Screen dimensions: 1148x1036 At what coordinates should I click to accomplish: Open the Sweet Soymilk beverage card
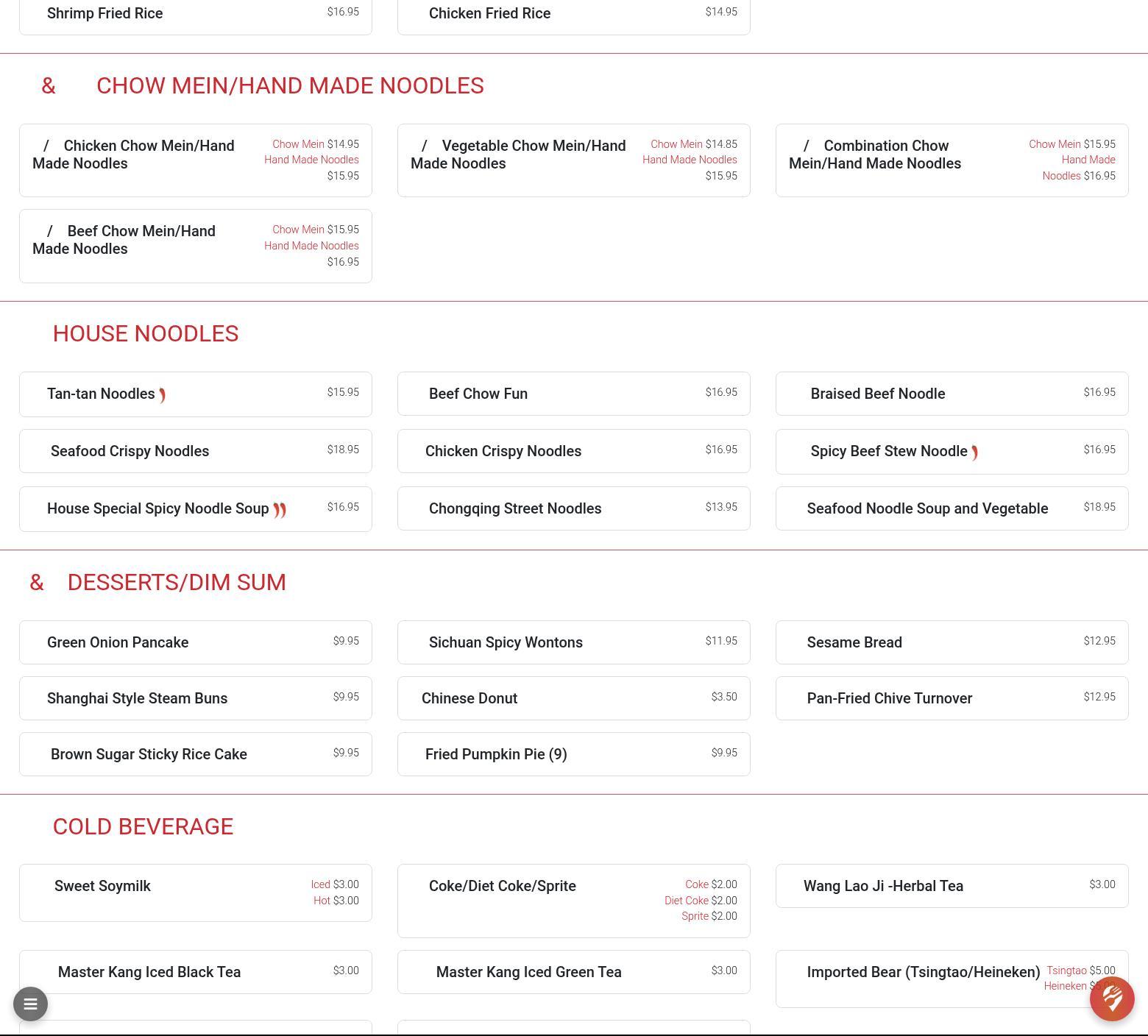pos(196,893)
